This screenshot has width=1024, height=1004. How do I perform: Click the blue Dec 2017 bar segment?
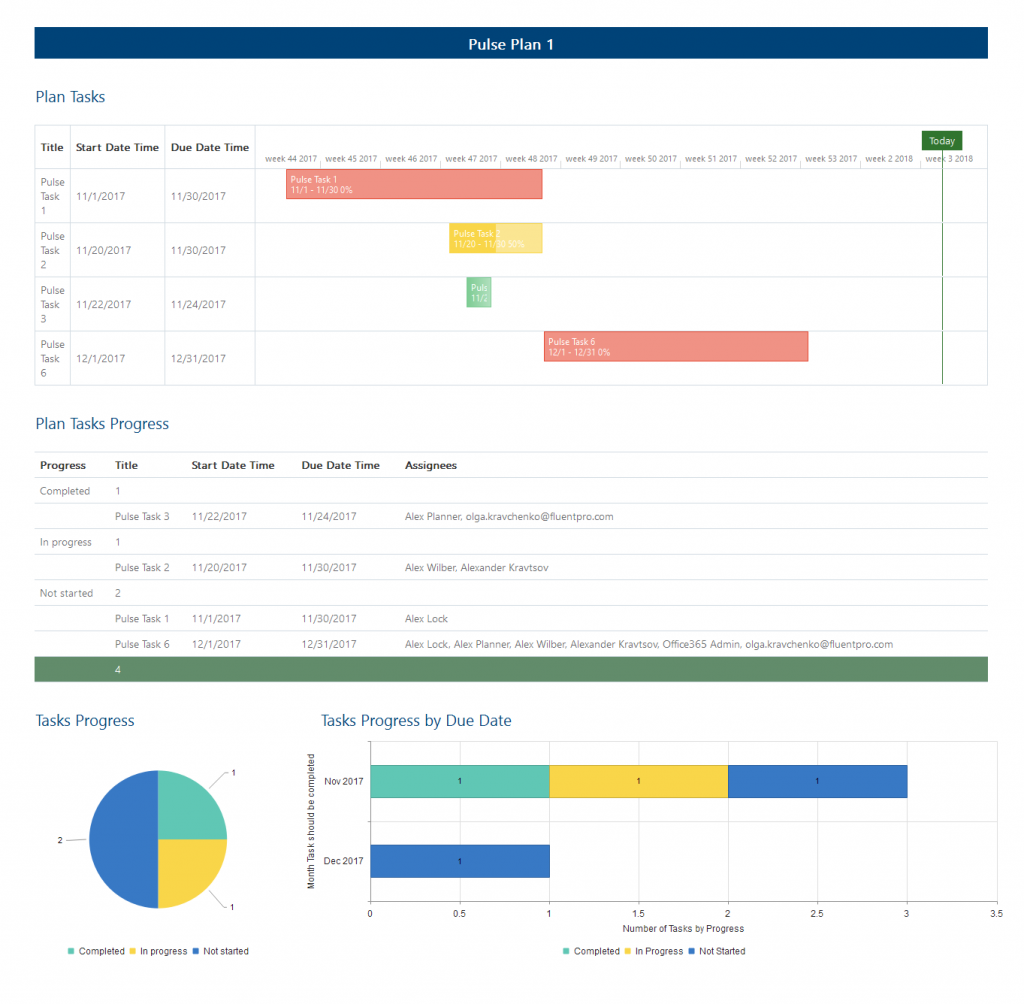coord(460,860)
